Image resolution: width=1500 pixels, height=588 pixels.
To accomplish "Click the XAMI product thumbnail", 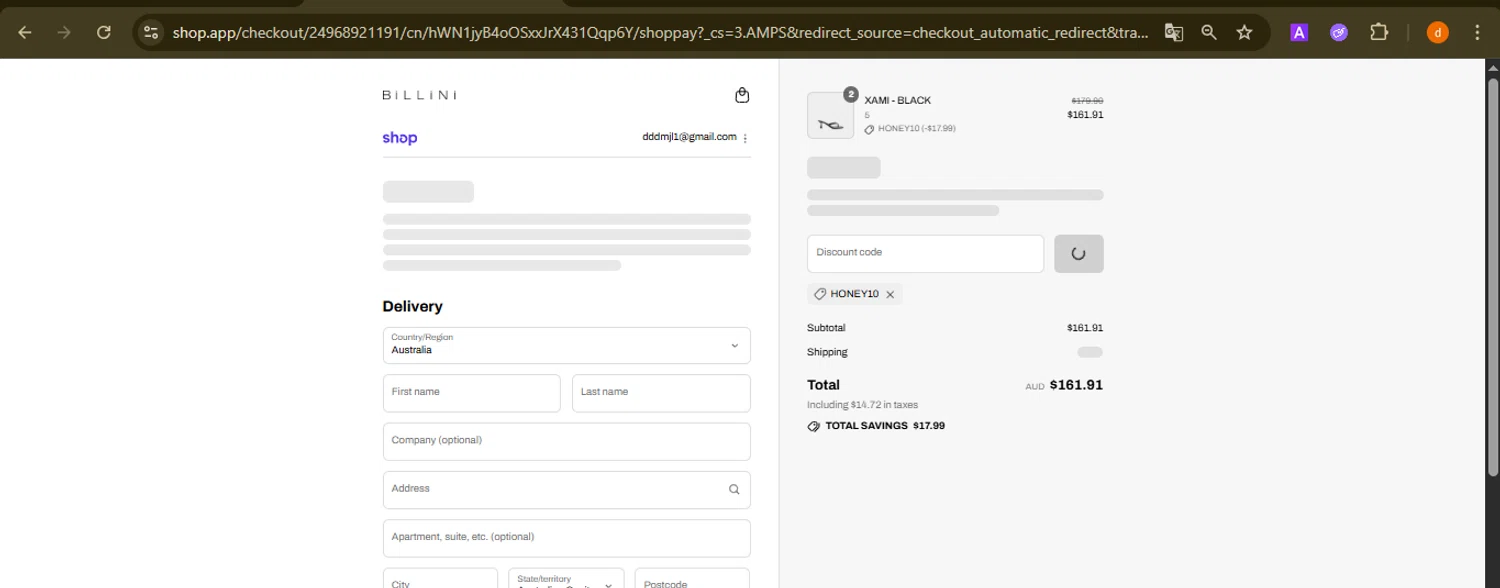I will (x=830, y=115).
